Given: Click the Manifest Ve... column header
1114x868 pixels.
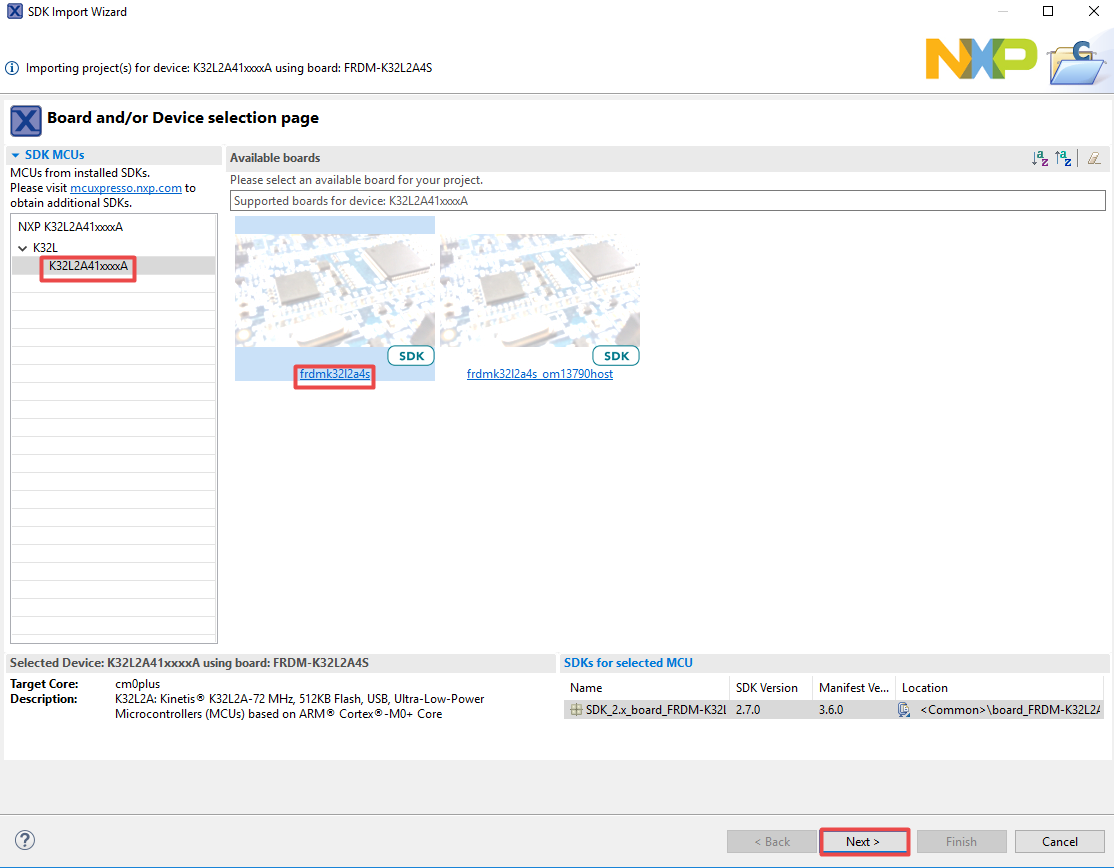Looking at the screenshot, I should pyautogui.click(x=853, y=688).
